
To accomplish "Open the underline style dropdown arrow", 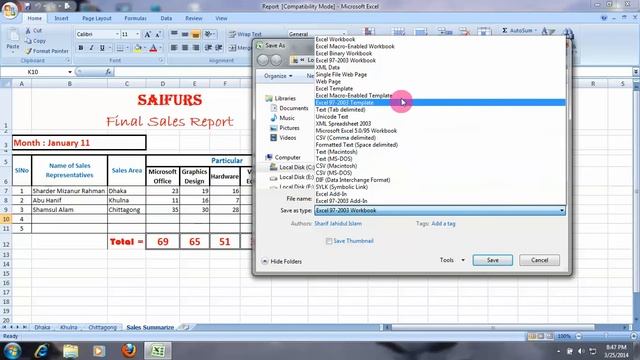I will [109, 48].
